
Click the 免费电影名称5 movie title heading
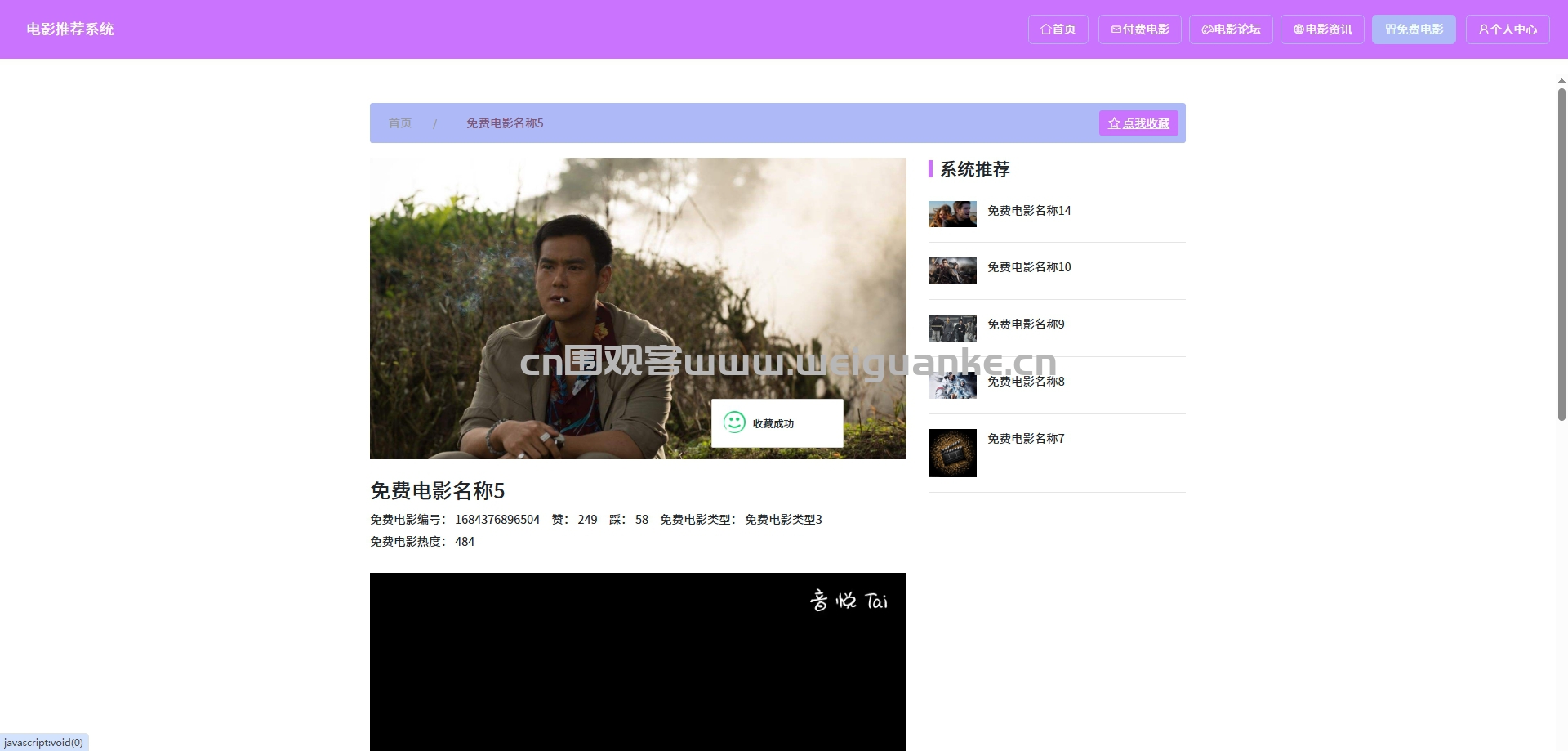pos(438,491)
